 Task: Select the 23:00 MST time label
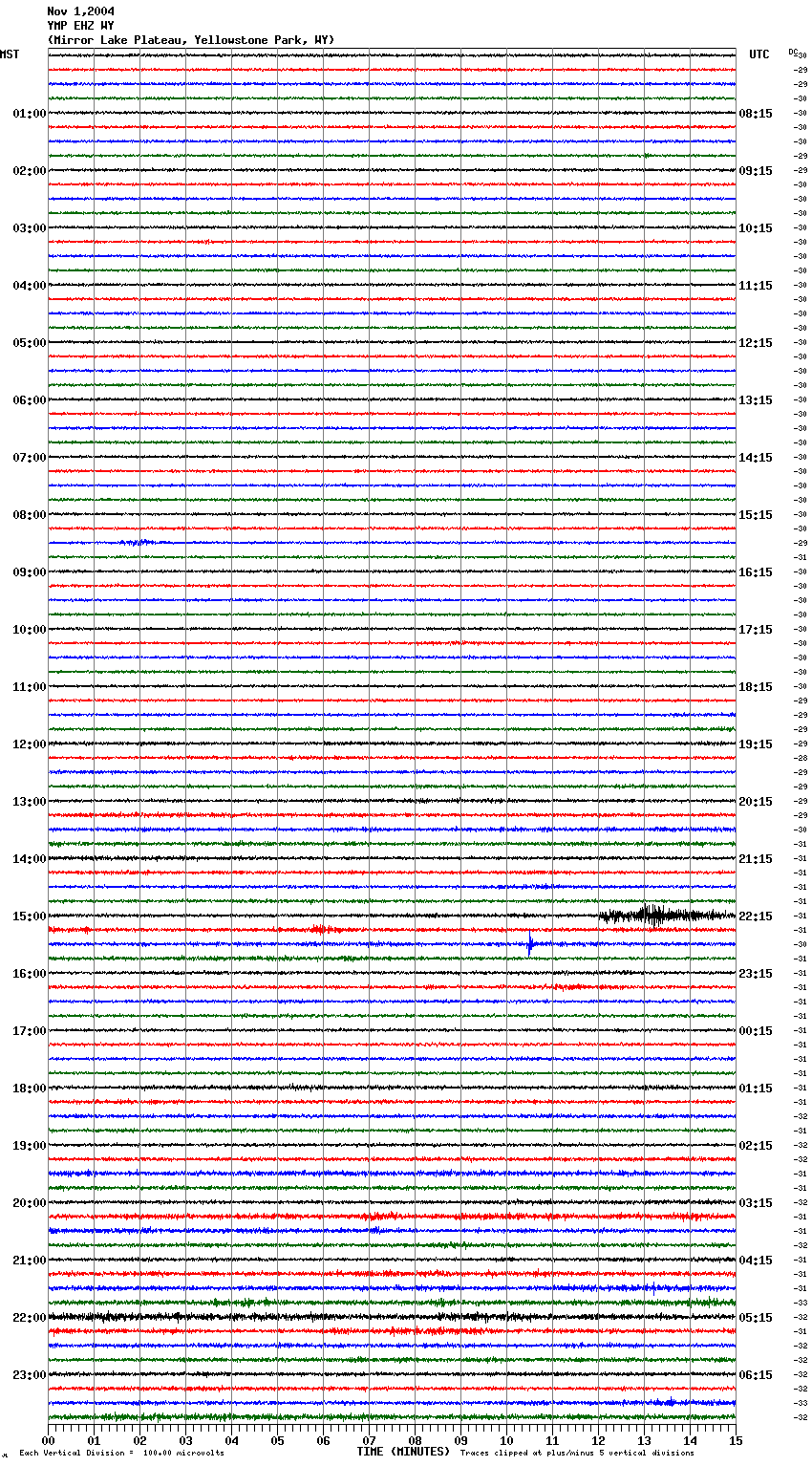[x=30, y=1375]
